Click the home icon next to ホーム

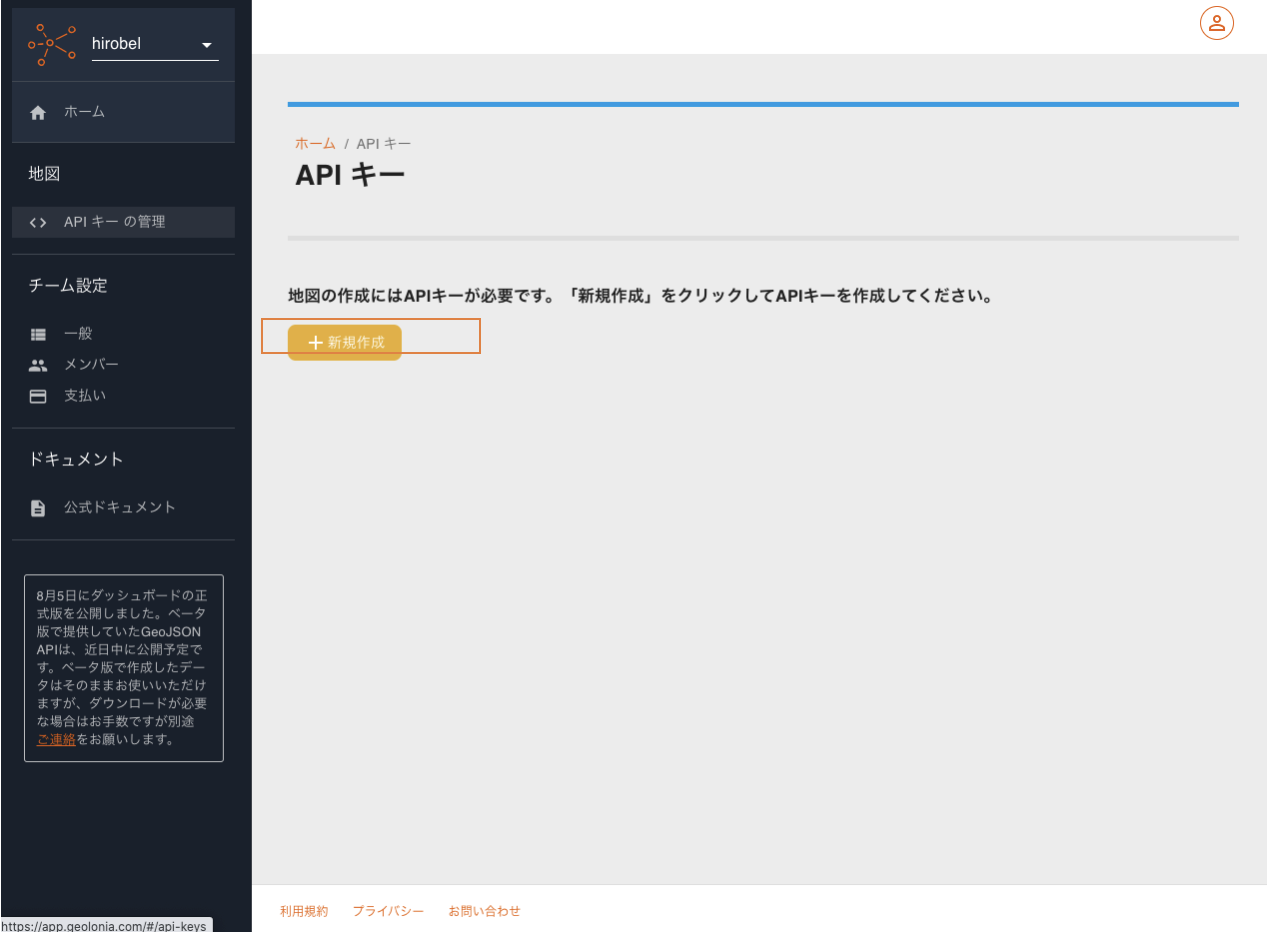coord(38,111)
